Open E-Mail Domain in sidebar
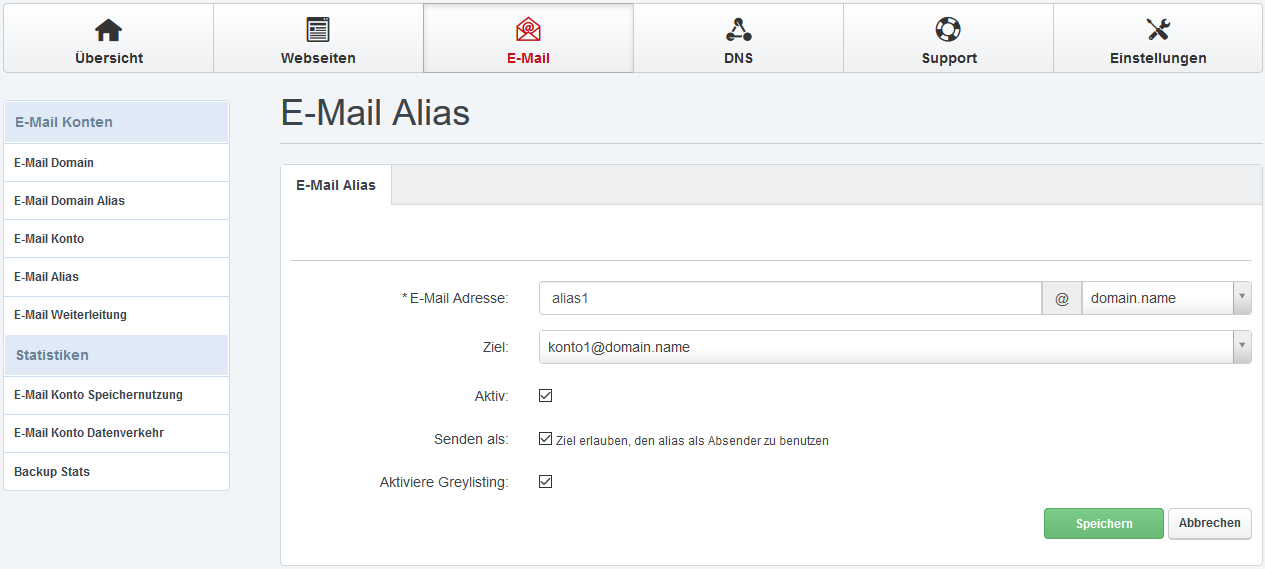Image resolution: width=1265 pixels, height=569 pixels. click(x=54, y=163)
